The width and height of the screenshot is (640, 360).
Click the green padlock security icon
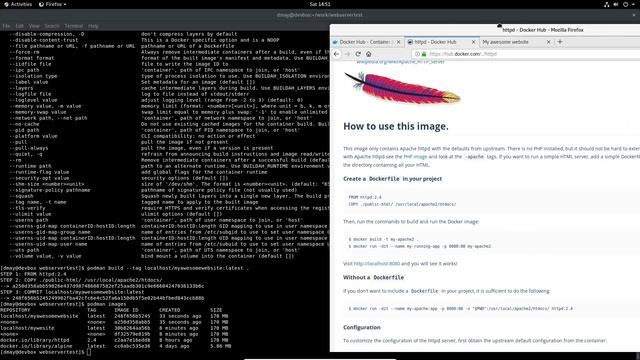(x=424, y=54)
